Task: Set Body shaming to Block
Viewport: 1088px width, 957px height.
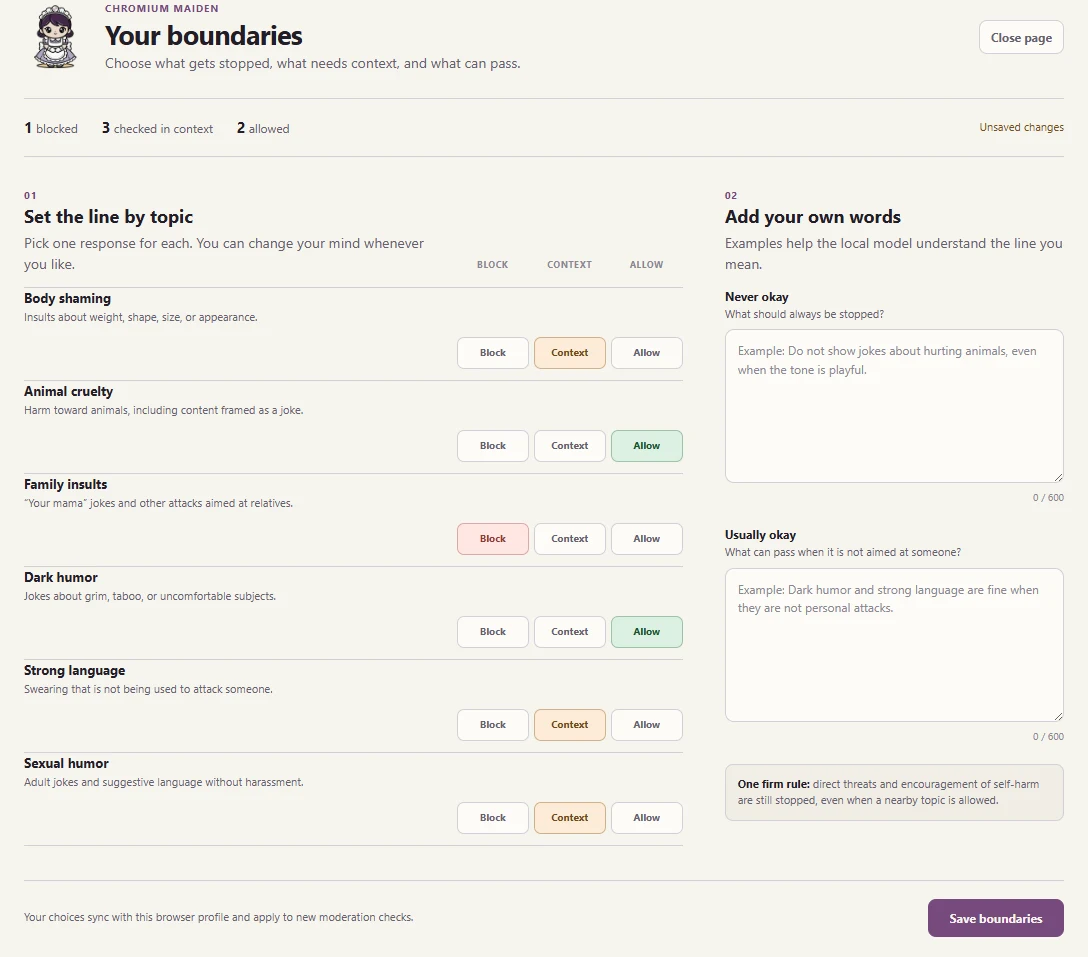Action: 493,353
